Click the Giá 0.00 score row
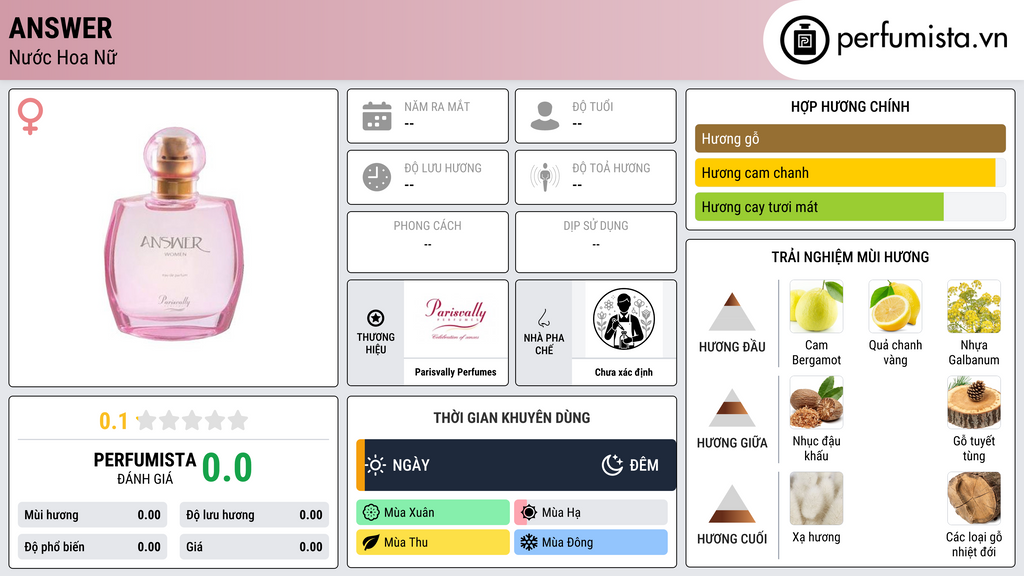 point(254,547)
